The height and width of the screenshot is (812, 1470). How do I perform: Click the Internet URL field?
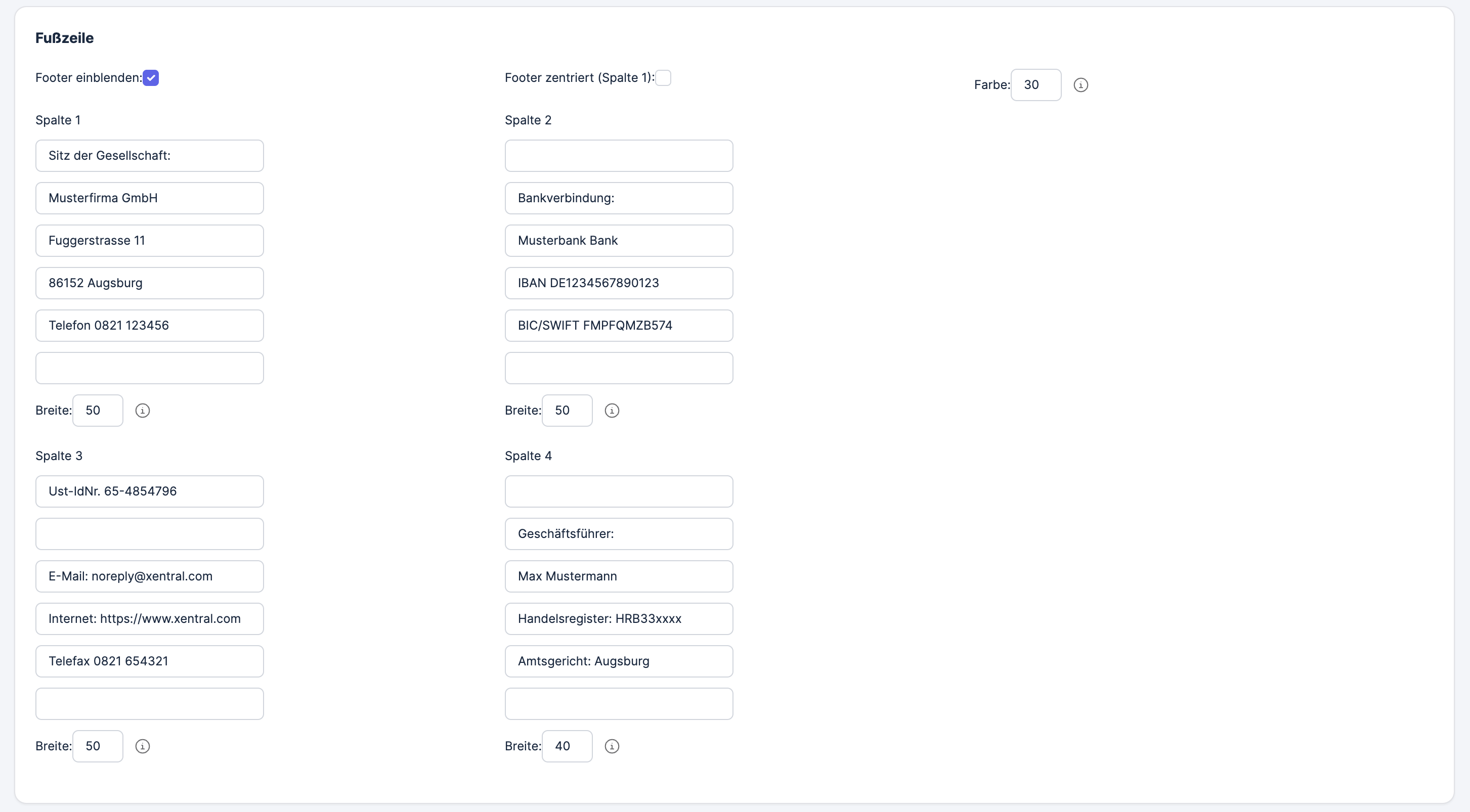(150, 619)
